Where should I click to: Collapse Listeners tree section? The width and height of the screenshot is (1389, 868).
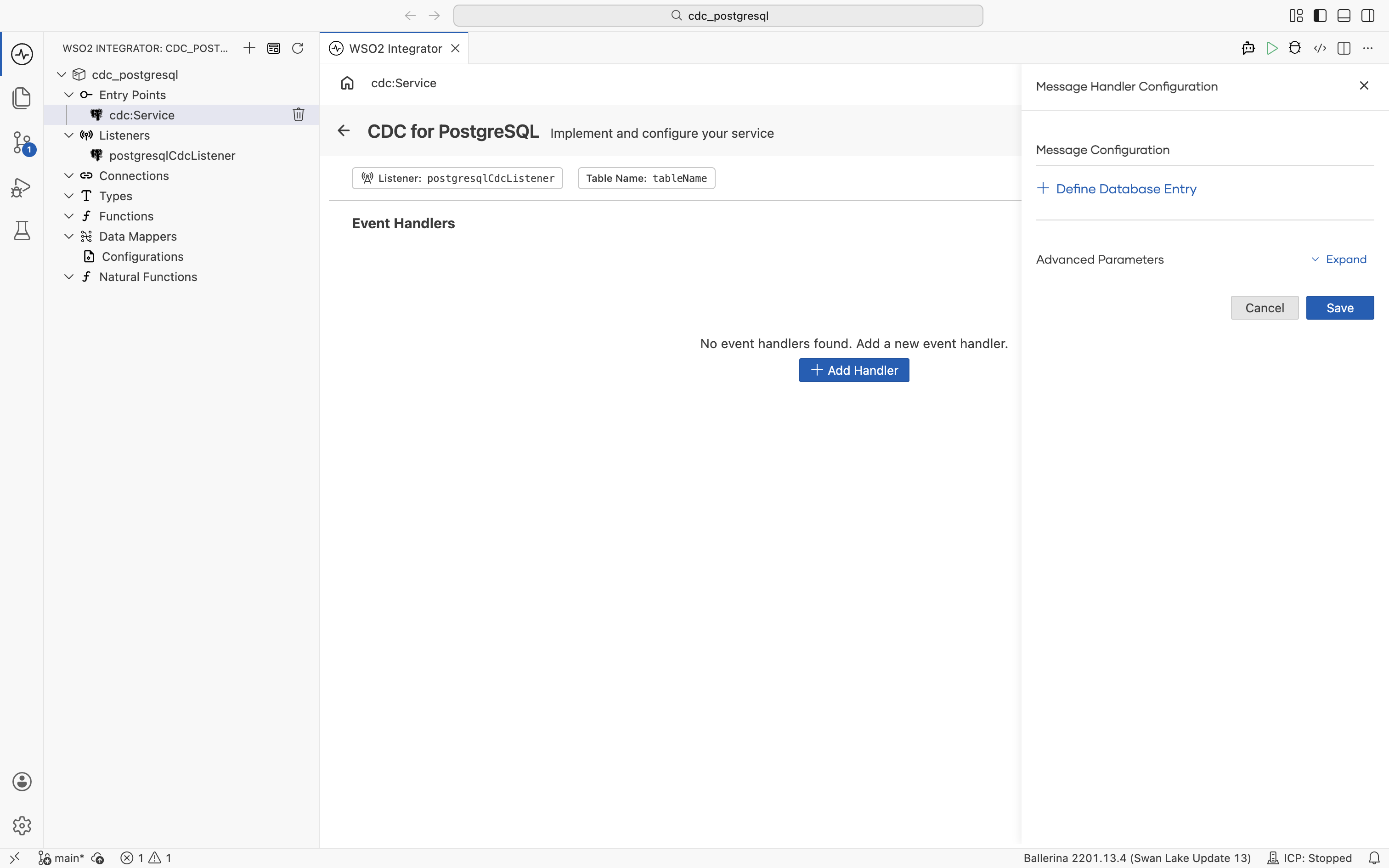point(69,135)
